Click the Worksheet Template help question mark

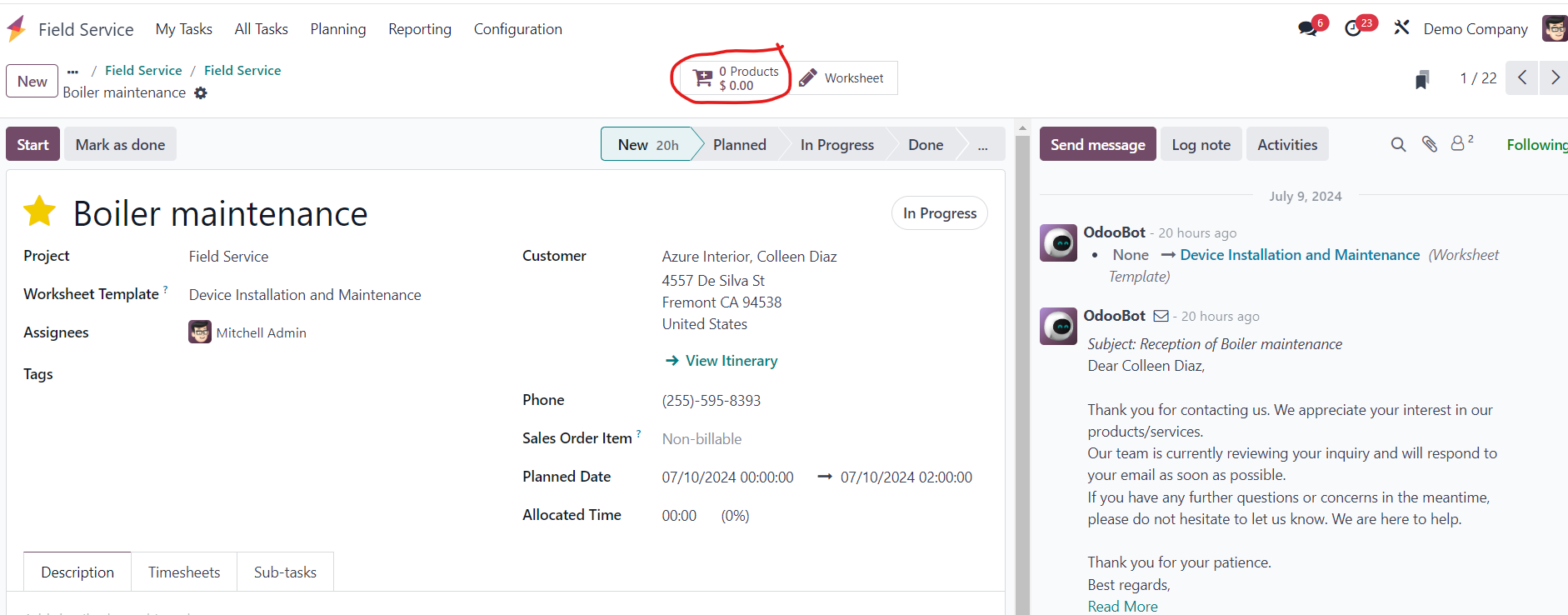tap(165, 289)
